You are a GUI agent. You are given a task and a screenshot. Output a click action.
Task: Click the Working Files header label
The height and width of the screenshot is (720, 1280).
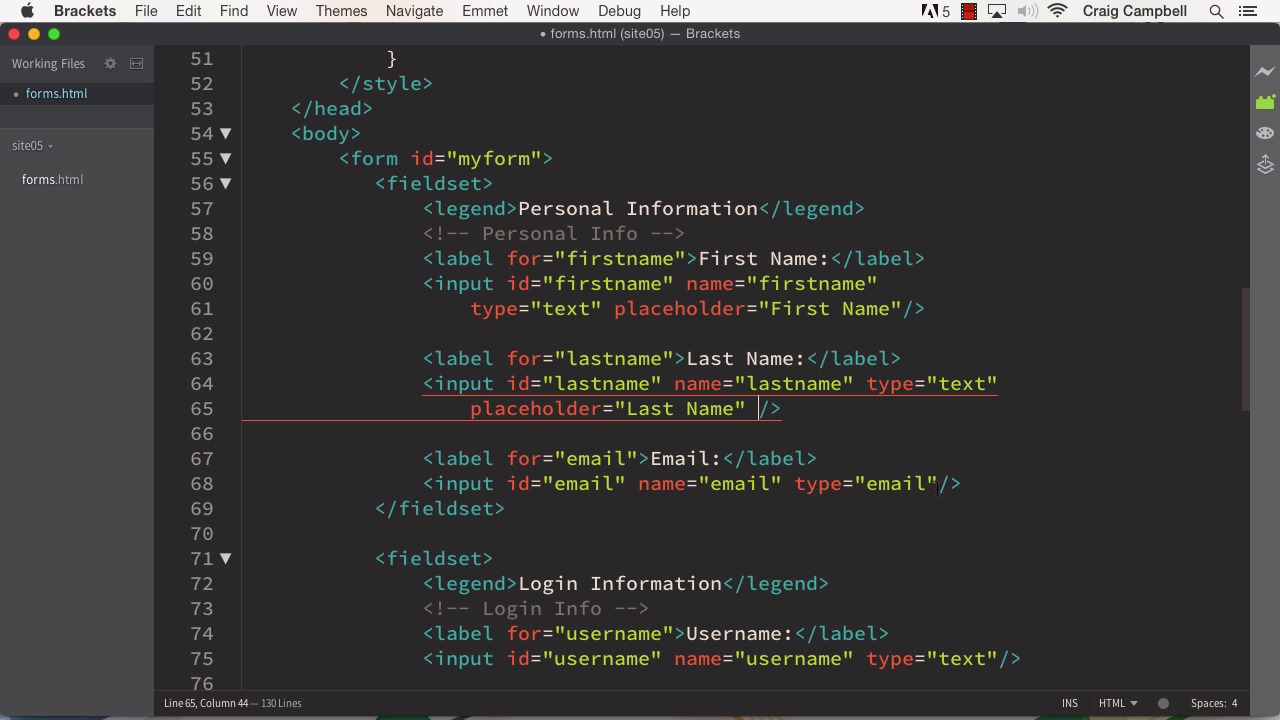point(48,63)
